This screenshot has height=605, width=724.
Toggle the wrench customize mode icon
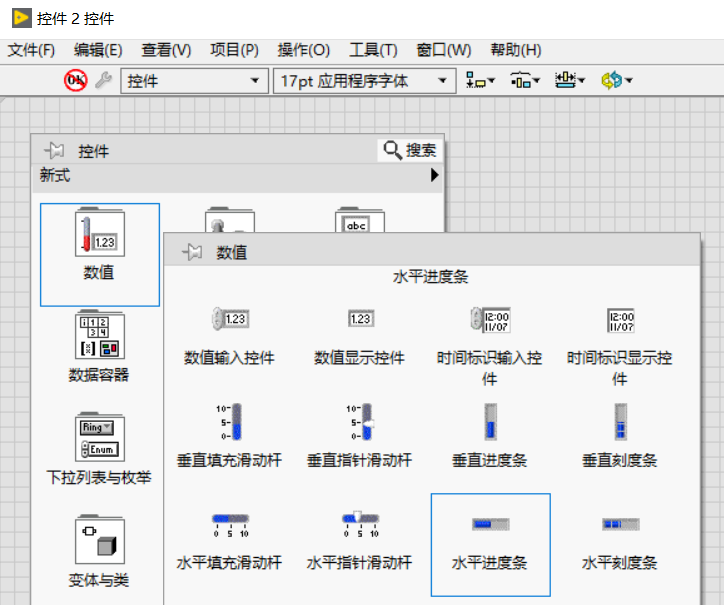click(103, 80)
